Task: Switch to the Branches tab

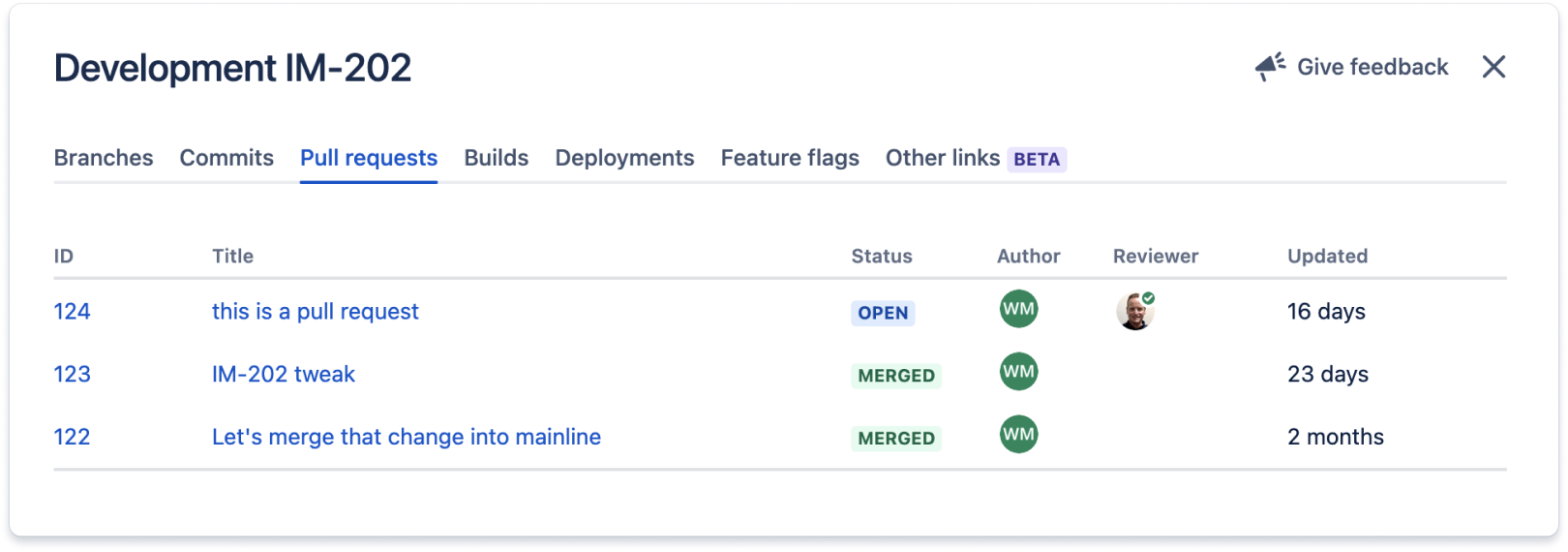Action: [104, 158]
